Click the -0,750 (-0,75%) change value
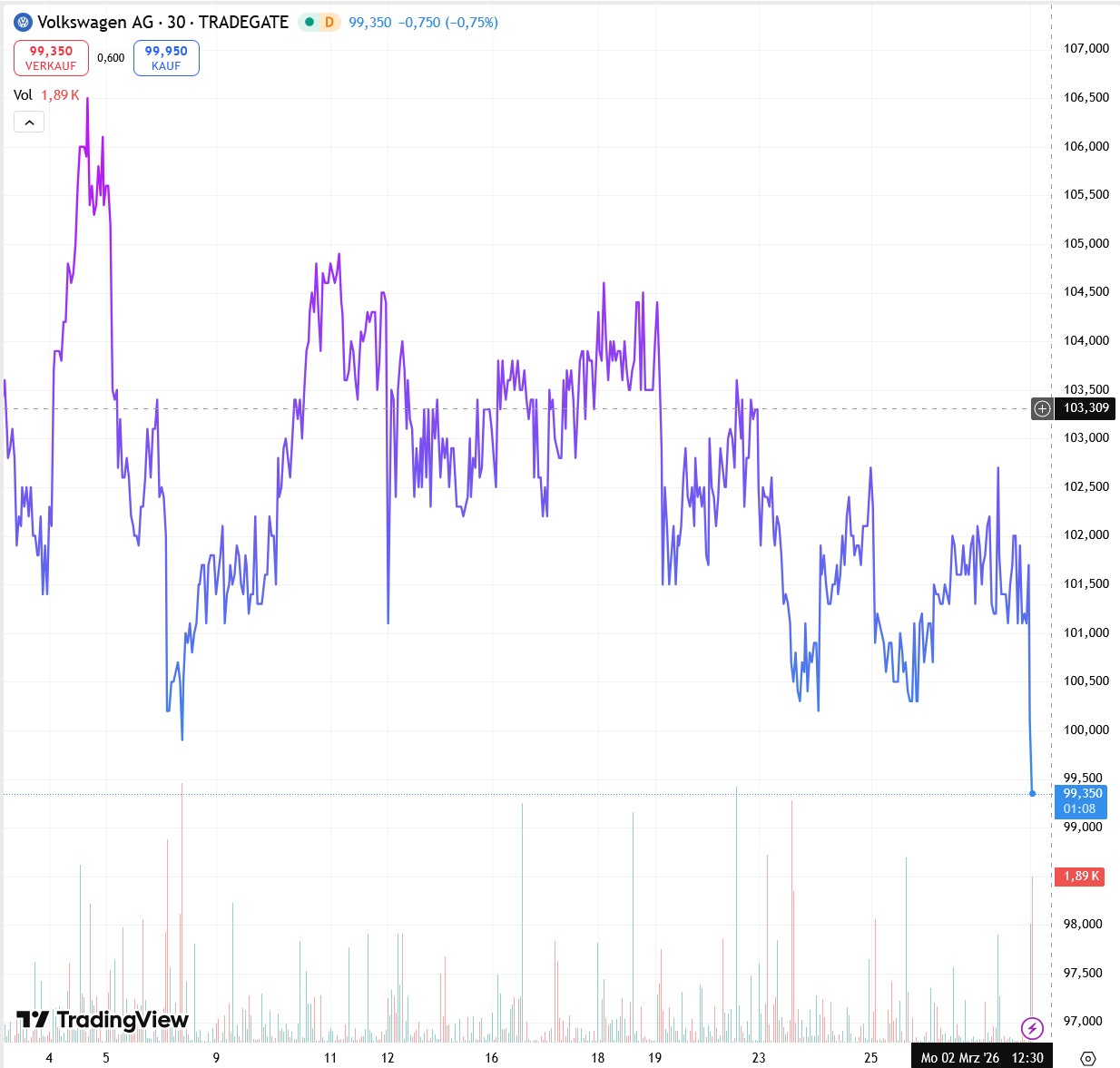Viewport: 1120px width, 1068px height. 448,22
